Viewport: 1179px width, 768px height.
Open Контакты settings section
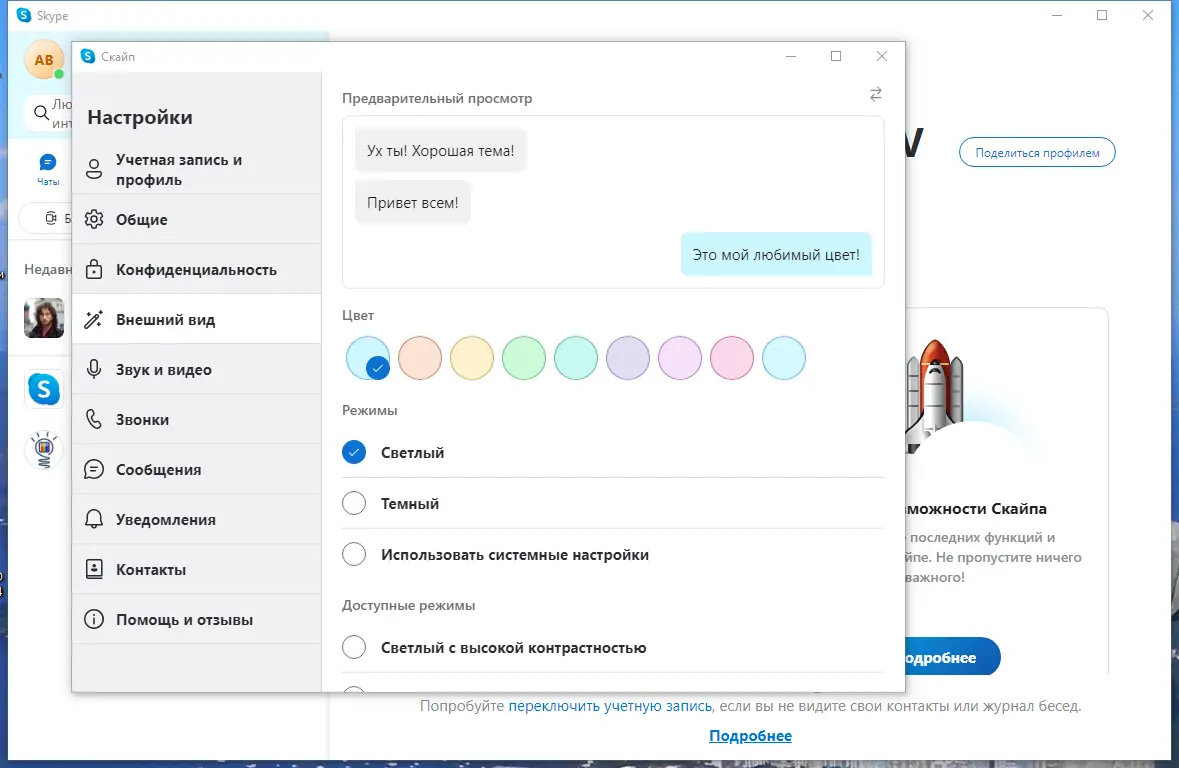(197, 569)
